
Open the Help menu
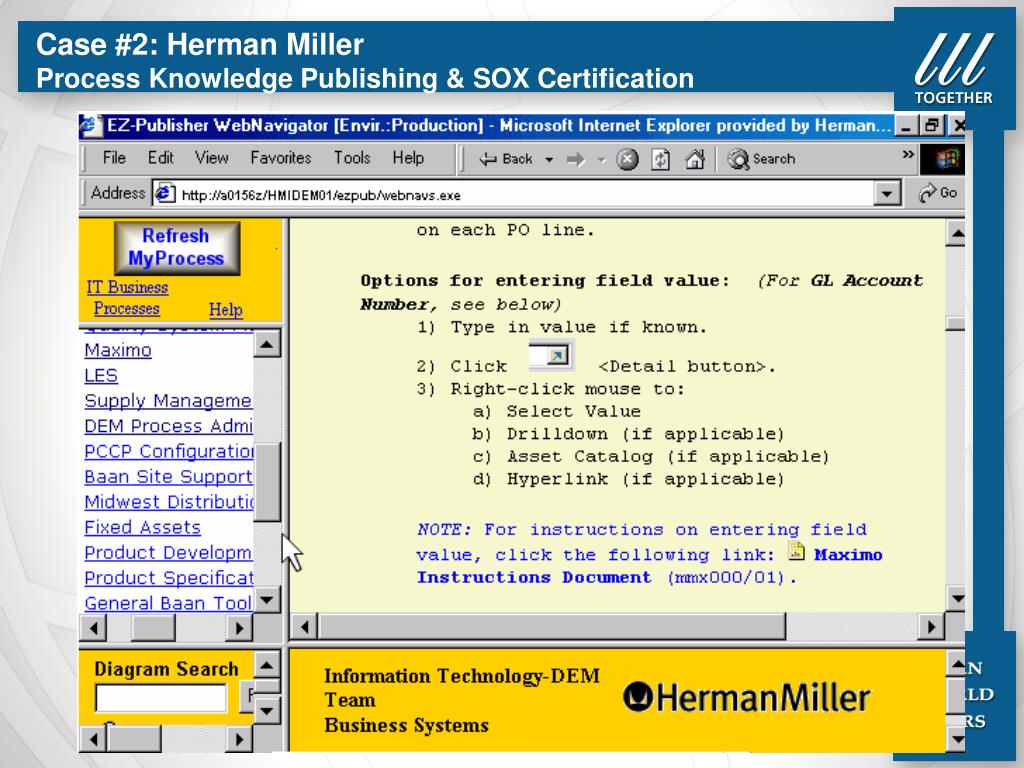pyautogui.click(x=408, y=157)
